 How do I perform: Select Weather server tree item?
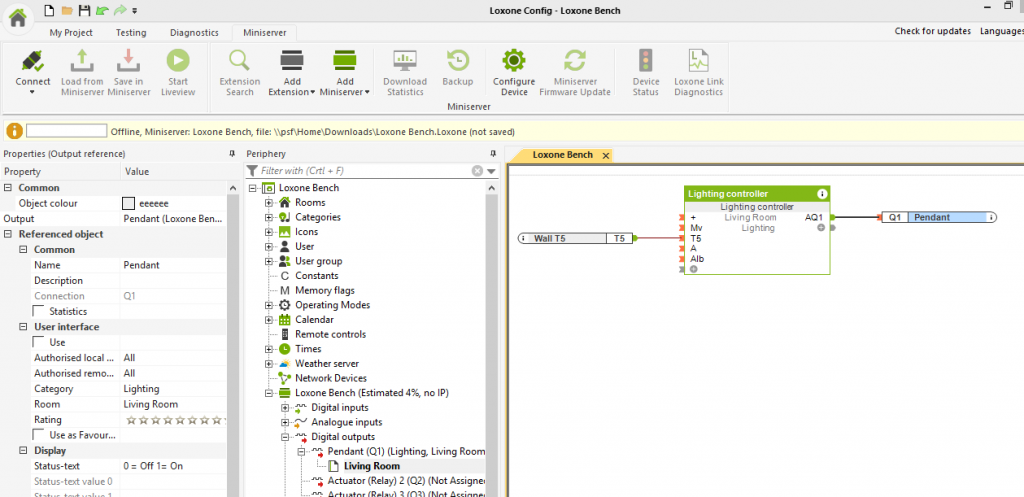tap(327, 363)
